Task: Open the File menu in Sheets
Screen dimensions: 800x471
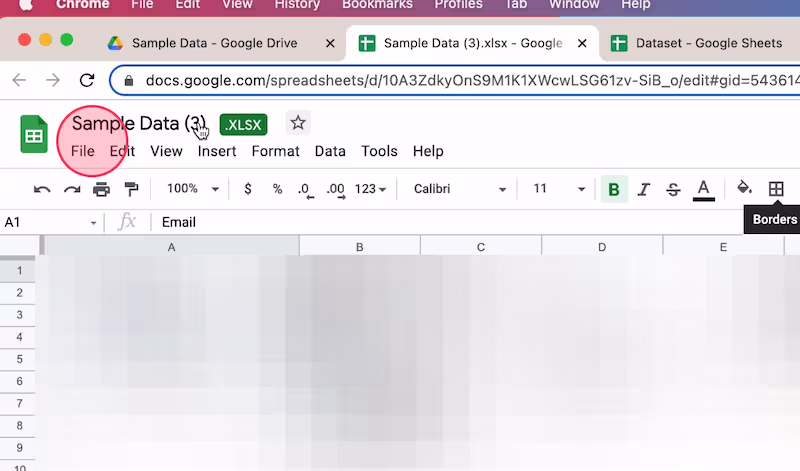Action: tap(83, 152)
